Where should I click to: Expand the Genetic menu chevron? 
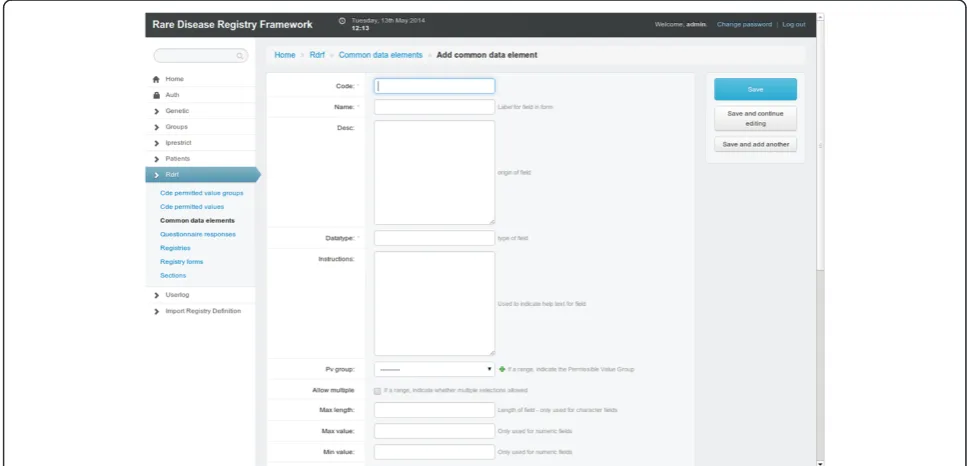point(156,112)
